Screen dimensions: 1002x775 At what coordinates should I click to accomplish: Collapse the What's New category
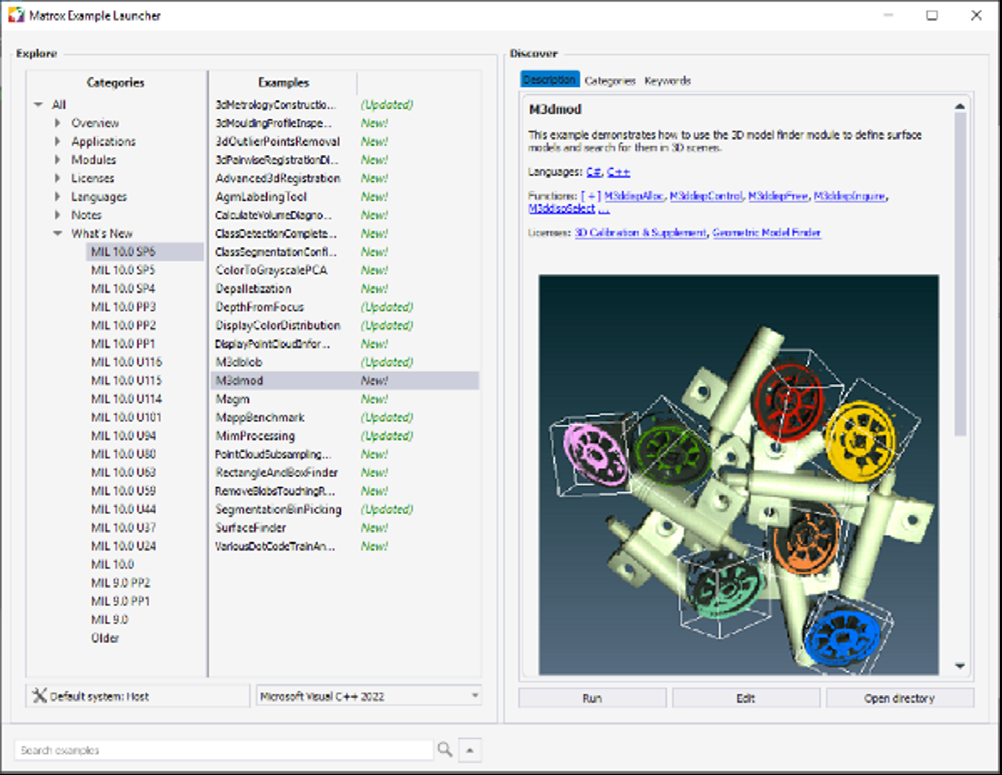click(x=58, y=234)
